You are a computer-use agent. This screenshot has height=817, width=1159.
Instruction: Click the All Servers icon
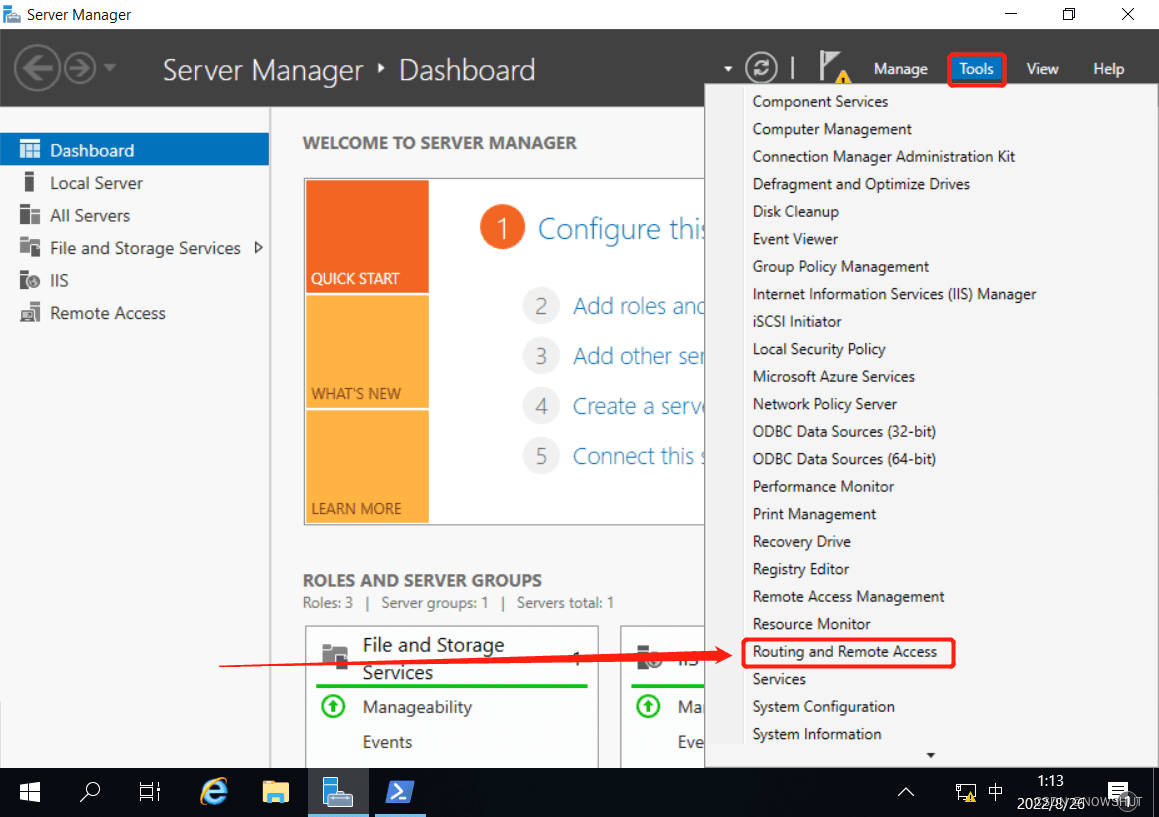[30, 214]
